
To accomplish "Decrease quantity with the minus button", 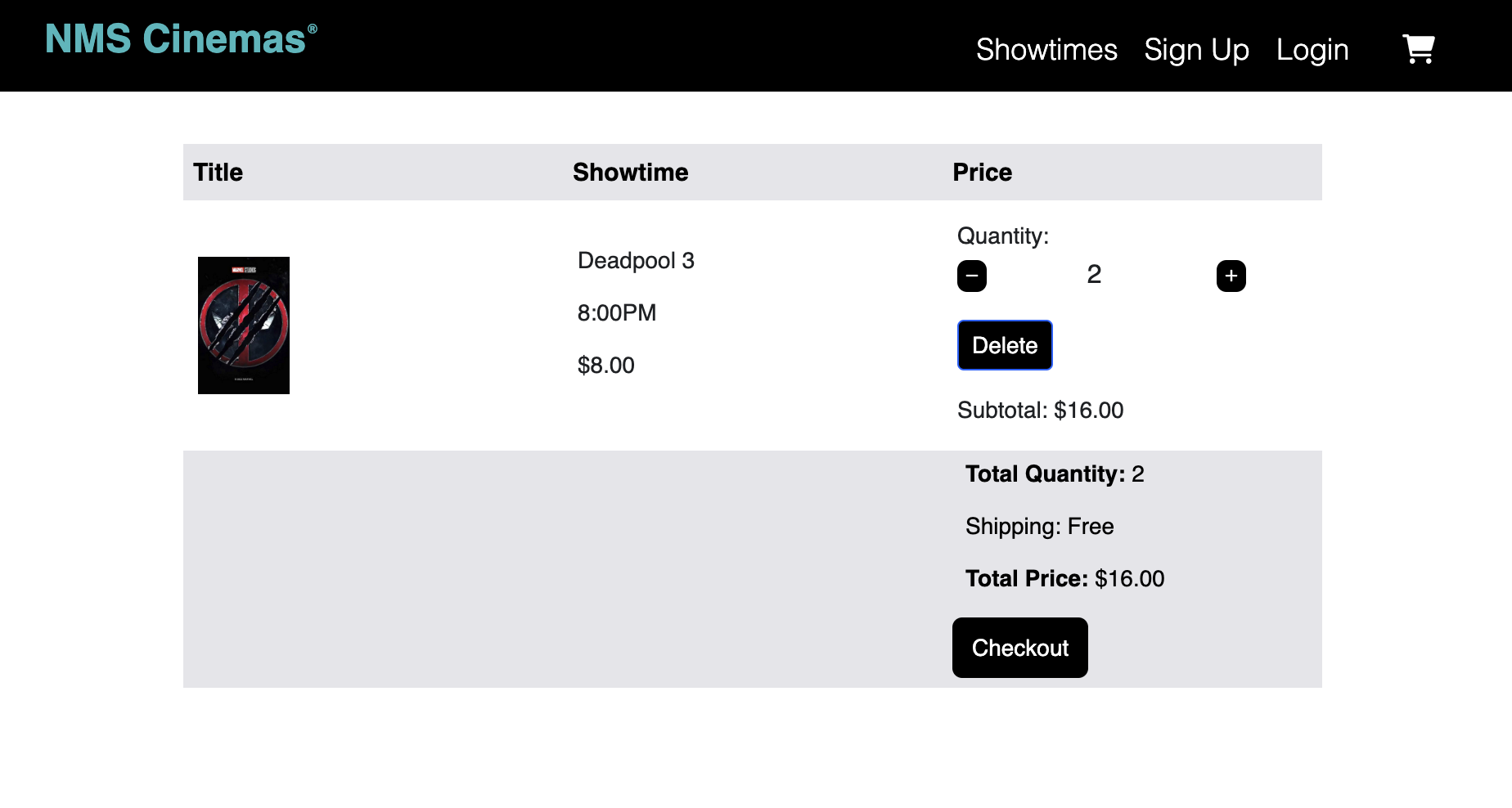I will point(972,276).
